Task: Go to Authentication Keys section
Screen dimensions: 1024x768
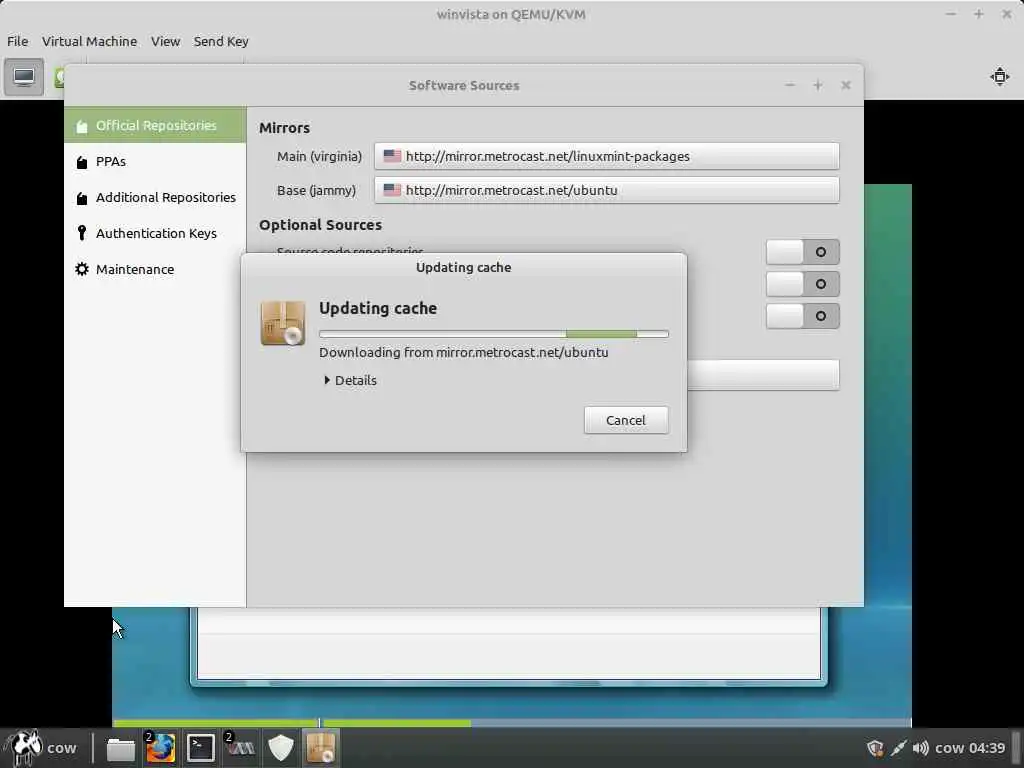Action: click(x=155, y=233)
